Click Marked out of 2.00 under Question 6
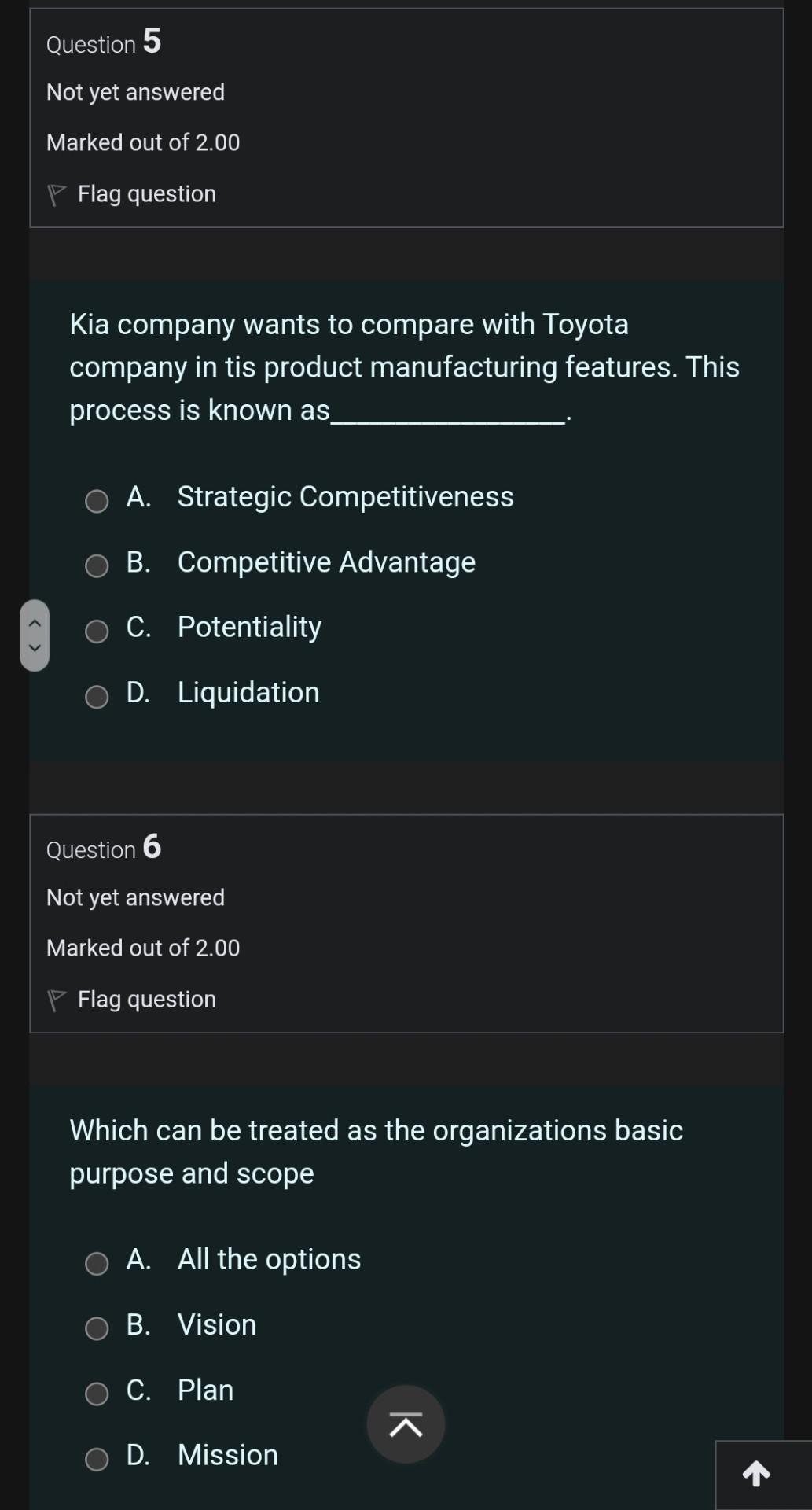Screen dimensions: 812x1510 coord(143,947)
